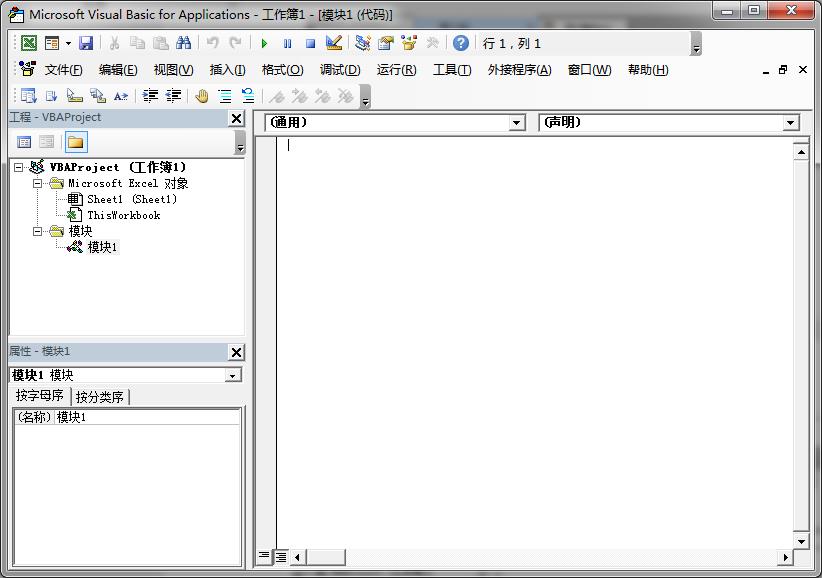This screenshot has height=578, width=822.
Task: Open Help with question mark icon
Action: (x=461, y=43)
